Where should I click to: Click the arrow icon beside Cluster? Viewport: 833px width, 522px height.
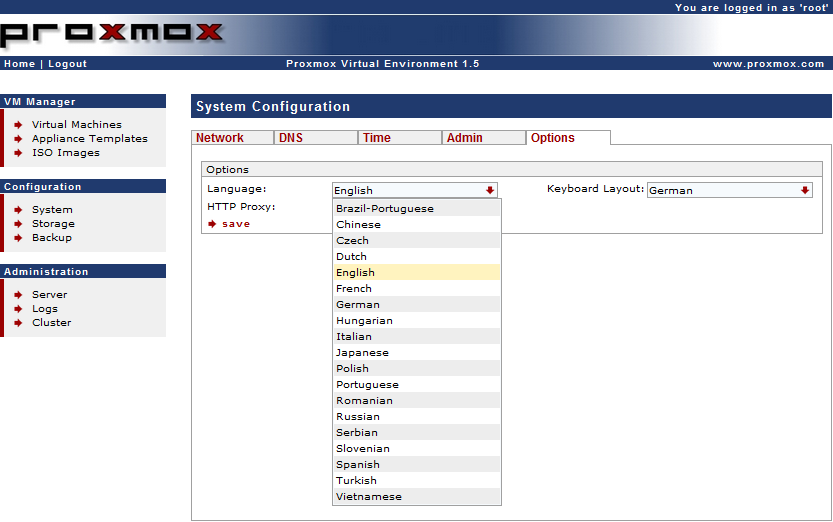click(18, 323)
